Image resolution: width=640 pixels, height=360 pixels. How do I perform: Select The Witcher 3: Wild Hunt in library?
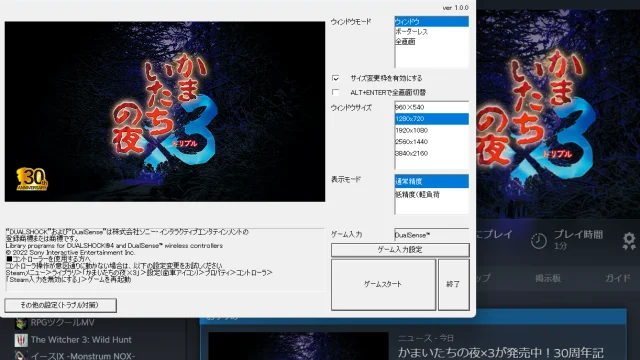(81, 340)
